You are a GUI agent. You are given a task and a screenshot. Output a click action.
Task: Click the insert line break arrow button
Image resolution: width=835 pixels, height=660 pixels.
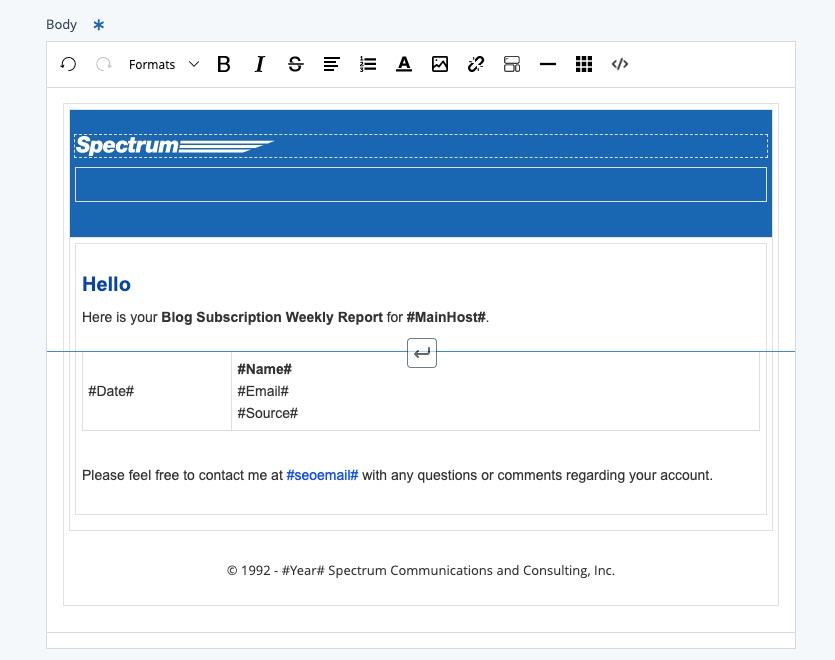(422, 353)
